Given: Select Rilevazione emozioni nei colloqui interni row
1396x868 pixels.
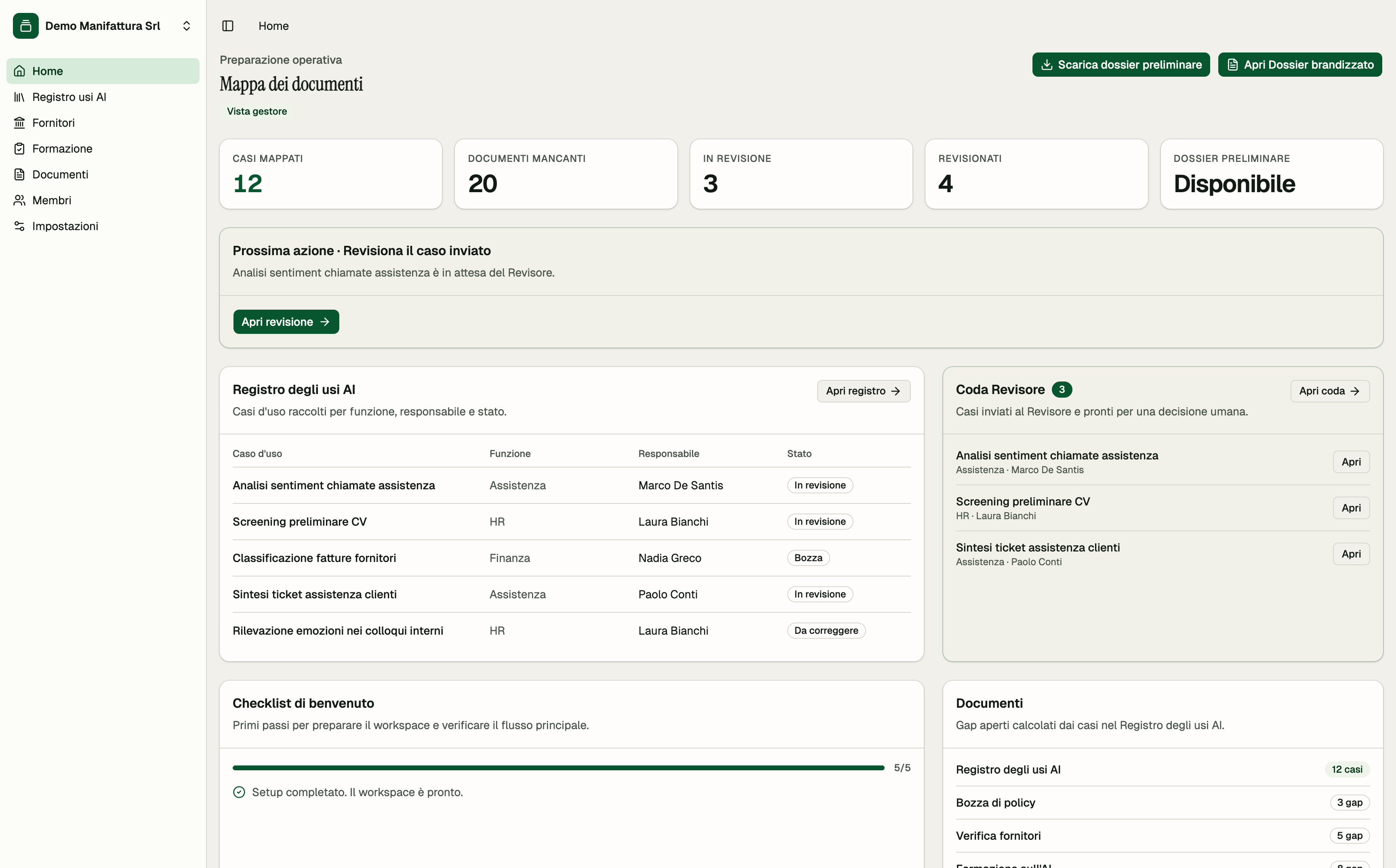Looking at the screenshot, I should point(572,631).
